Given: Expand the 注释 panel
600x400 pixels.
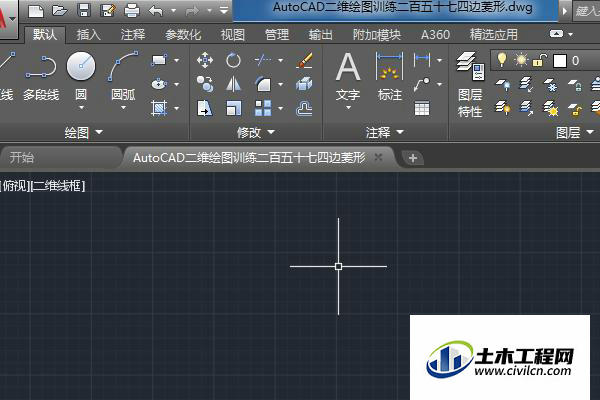Looking at the screenshot, I should pos(385,132).
